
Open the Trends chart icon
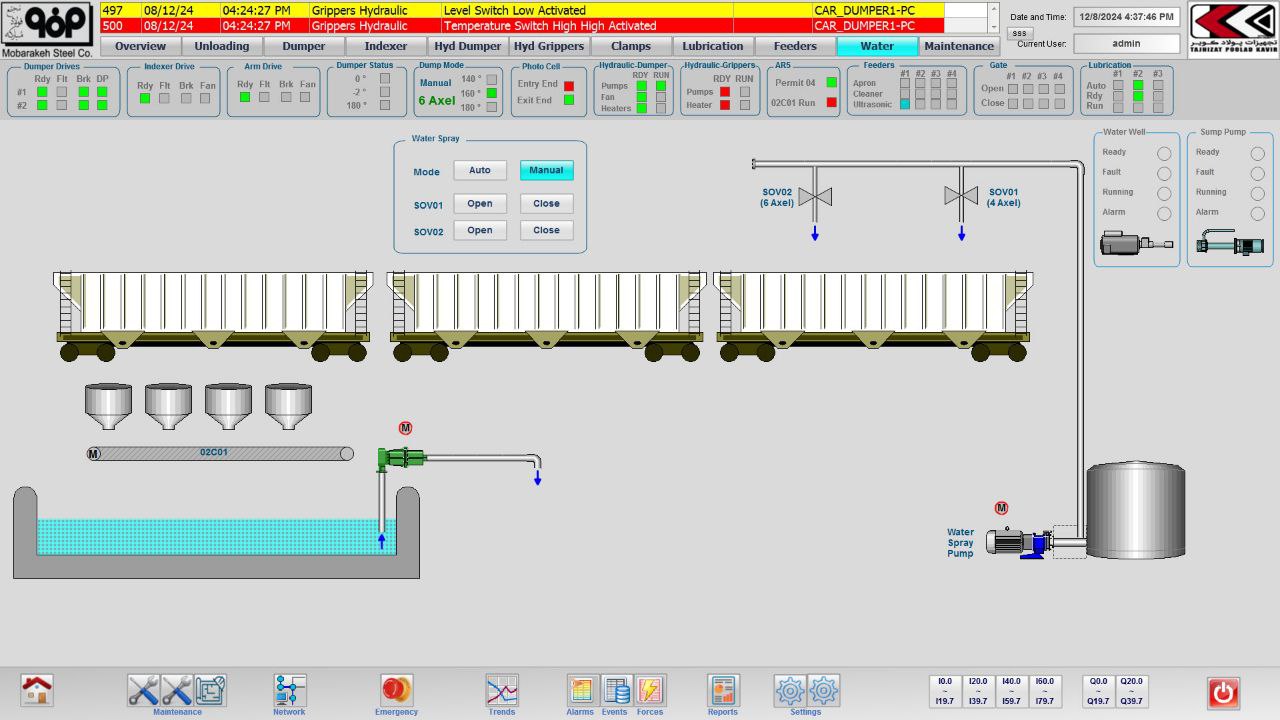502,690
